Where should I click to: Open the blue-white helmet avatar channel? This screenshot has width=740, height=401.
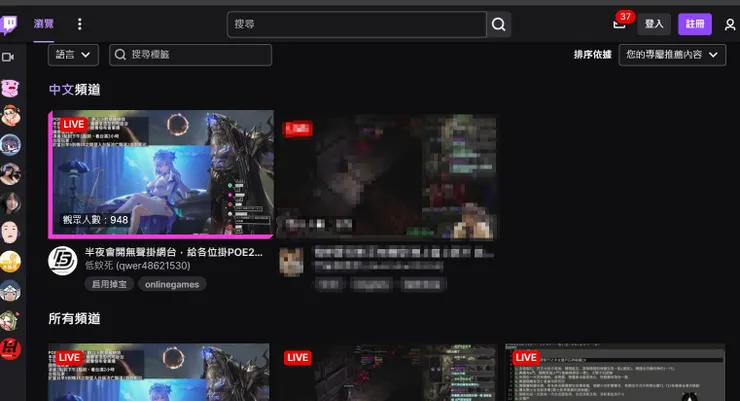10,291
